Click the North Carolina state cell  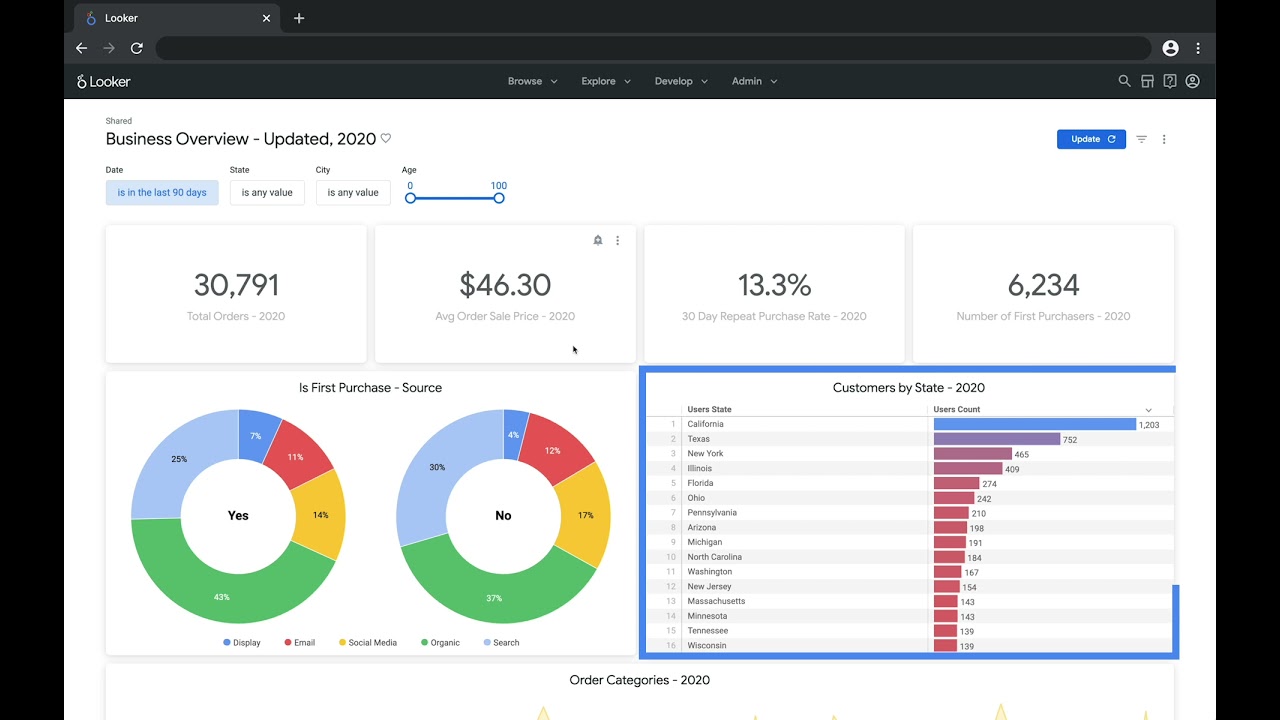coord(715,557)
